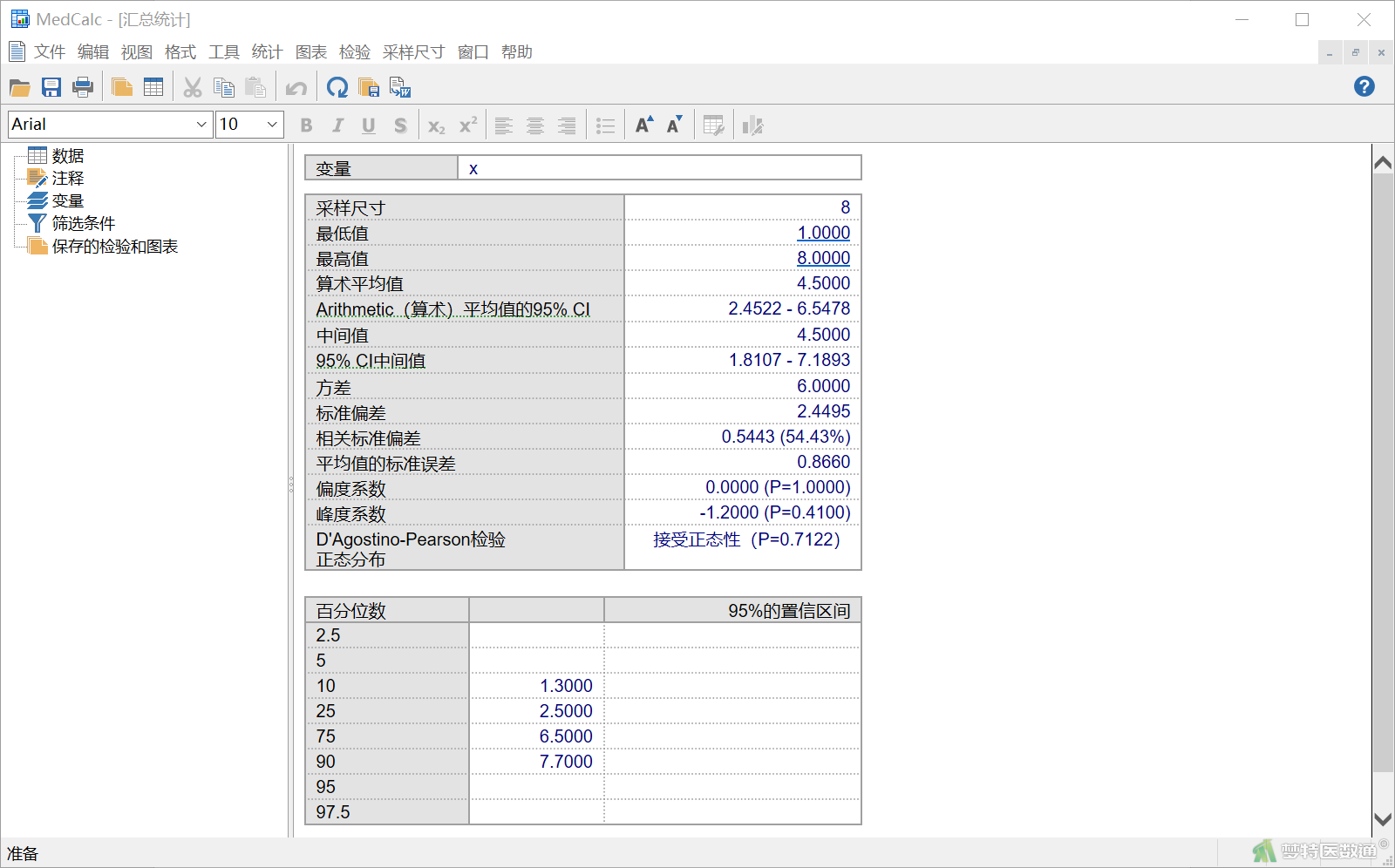Open the 采样尺寸 menu
Screen dimensions: 1395x868
click(x=414, y=52)
